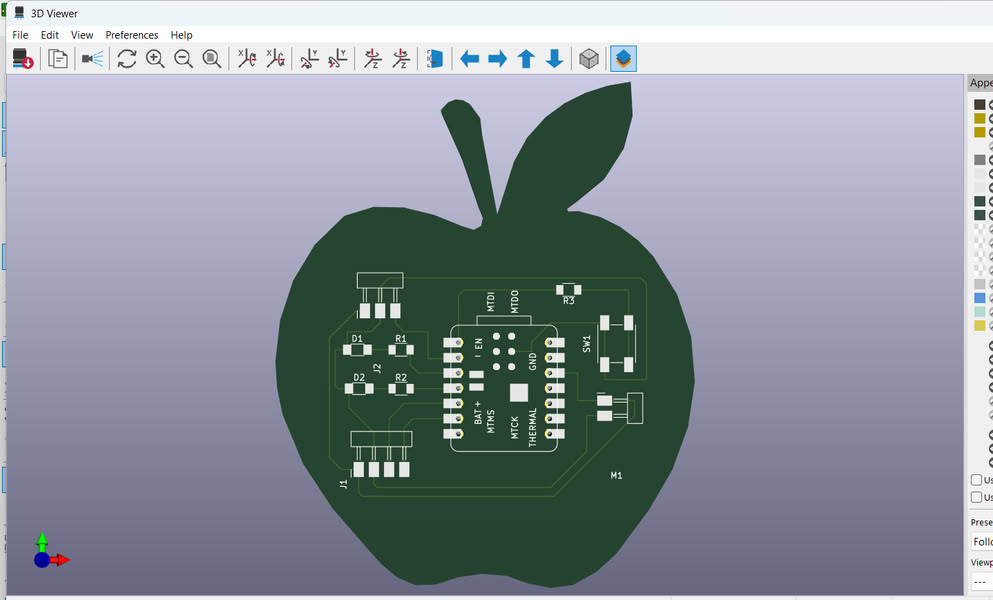This screenshot has width=993, height=600.
Task: Pan board left with blue left arrow
Action: pos(469,59)
